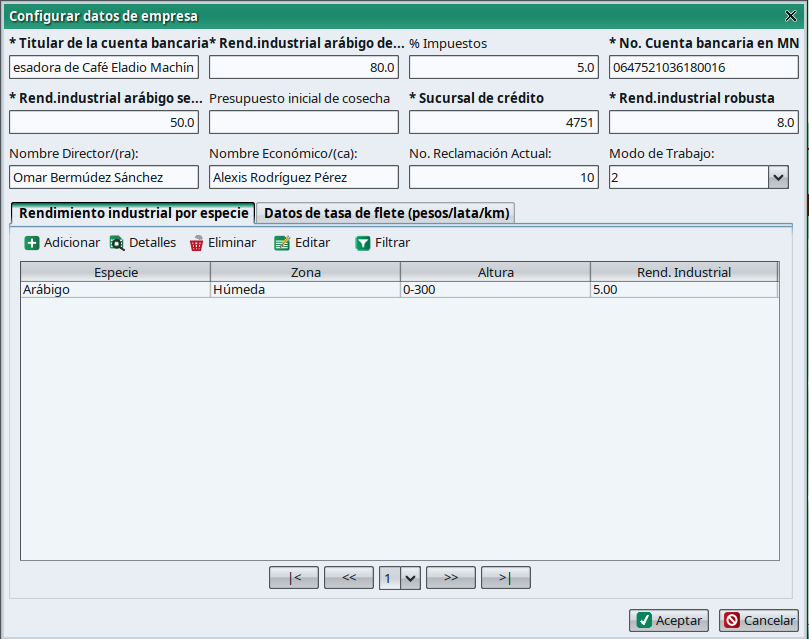Close the Configurar datos de empresa dialog
The height and width of the screenshot is (639, 809).
791,16
